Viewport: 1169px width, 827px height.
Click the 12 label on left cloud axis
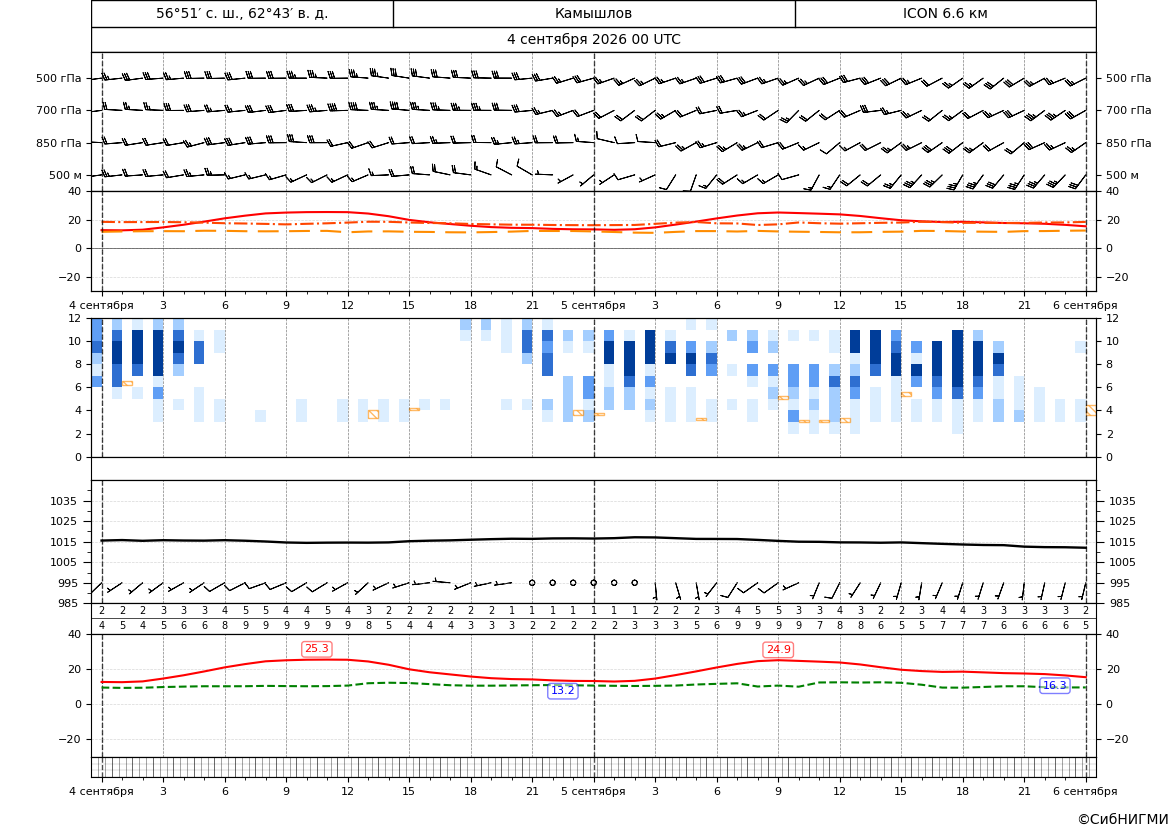(75, 318)
